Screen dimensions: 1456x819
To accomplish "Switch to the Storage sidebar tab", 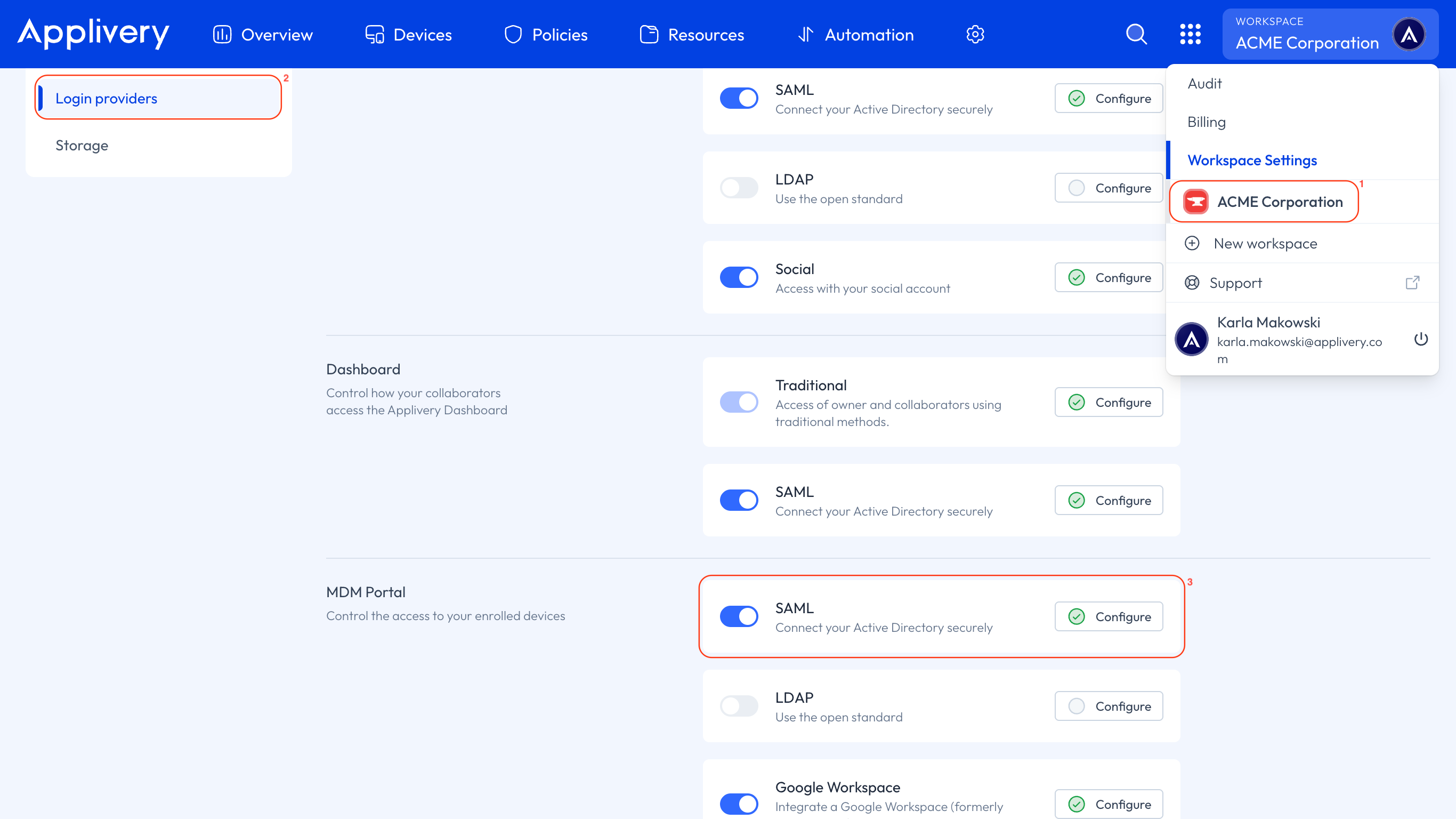I will 82,146.
